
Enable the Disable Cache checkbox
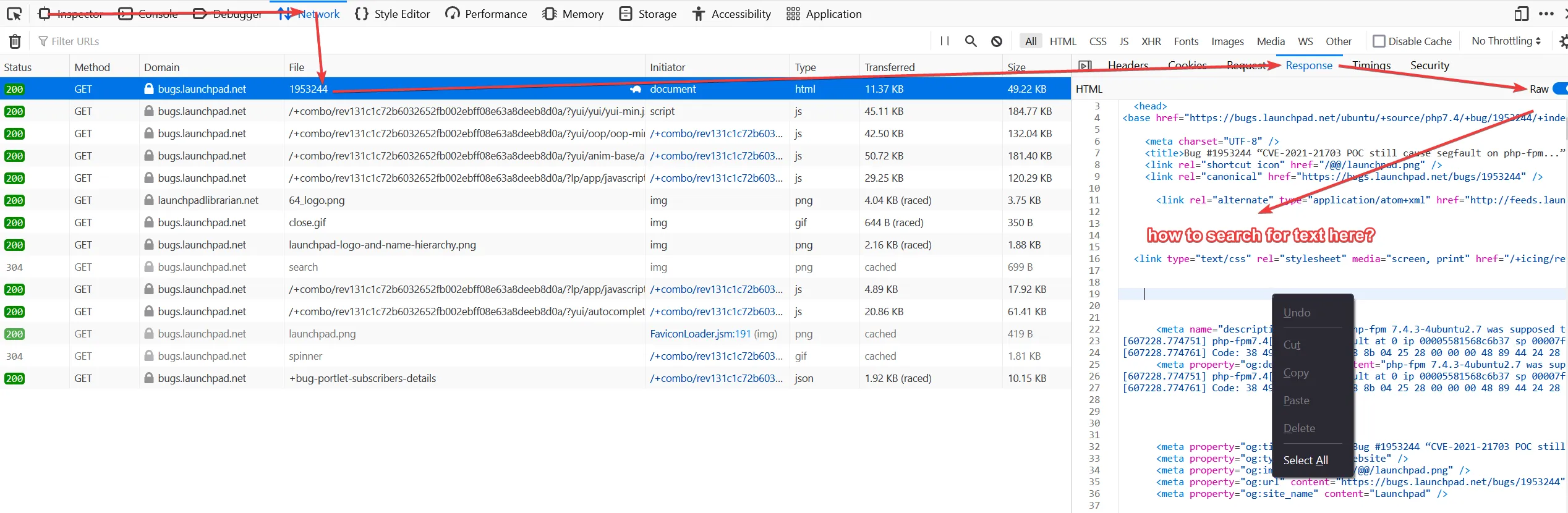coord(1379,41)
